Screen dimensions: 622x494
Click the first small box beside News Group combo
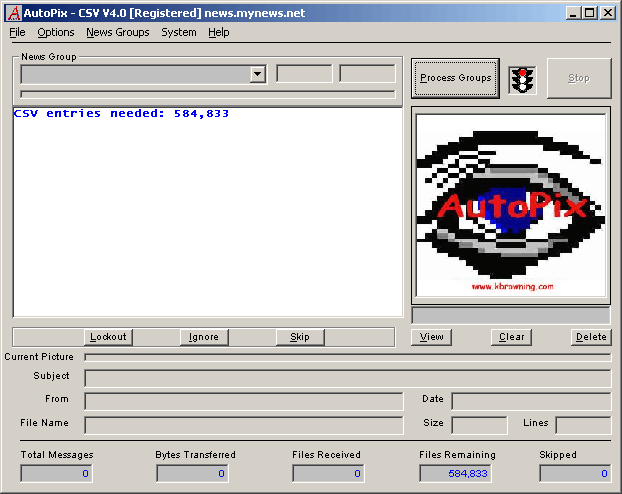(304, 74)
